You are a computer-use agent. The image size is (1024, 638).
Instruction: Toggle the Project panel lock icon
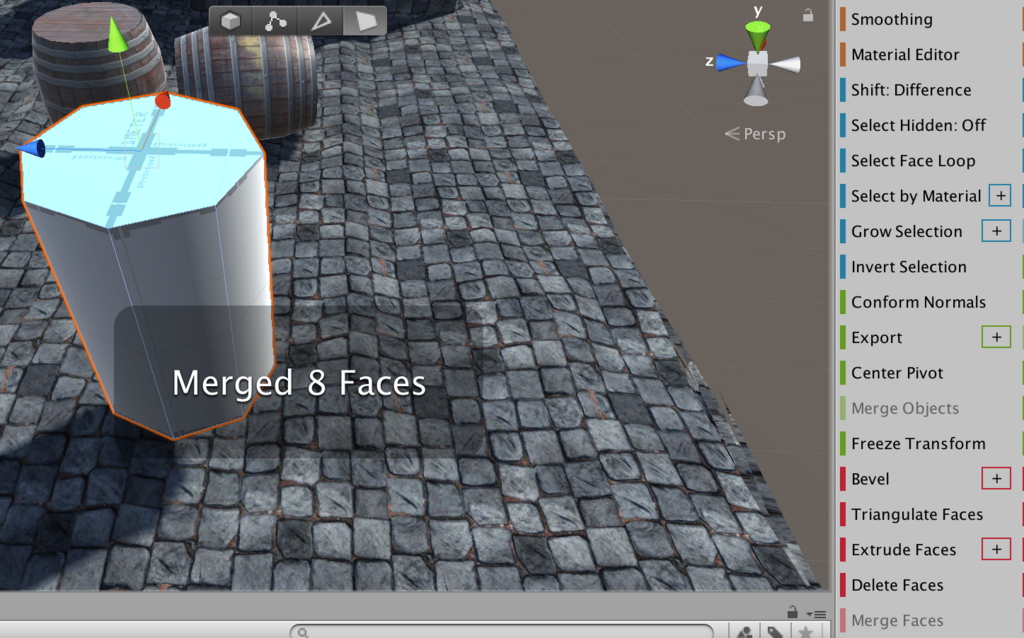(792, 612)
